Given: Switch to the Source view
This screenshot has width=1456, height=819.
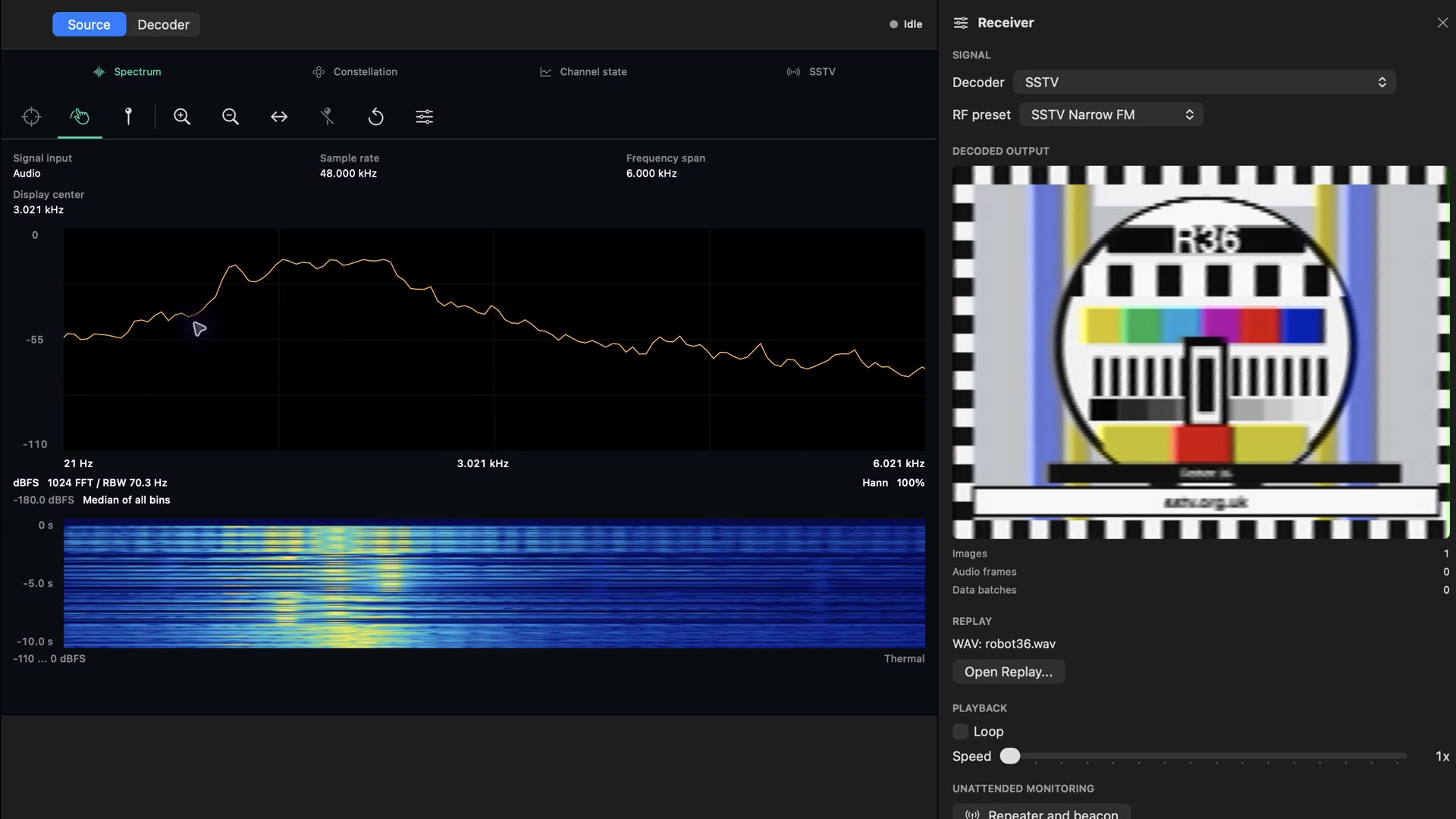Looking at the screenshot, I should pyautogui.click(x=89, y=24).
